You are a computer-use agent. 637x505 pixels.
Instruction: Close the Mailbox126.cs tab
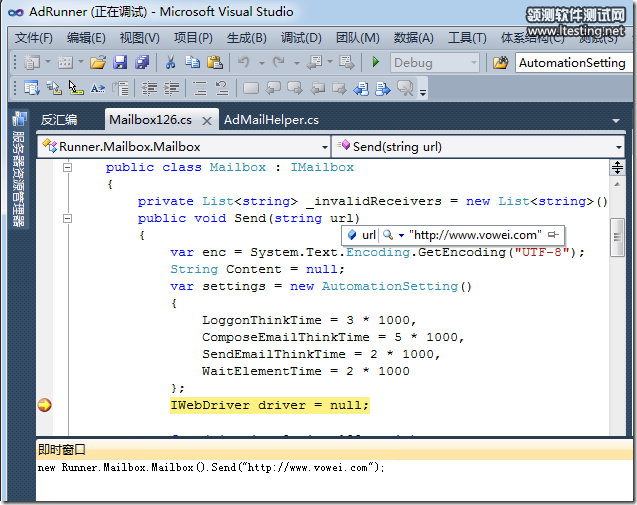pos(207,121)
